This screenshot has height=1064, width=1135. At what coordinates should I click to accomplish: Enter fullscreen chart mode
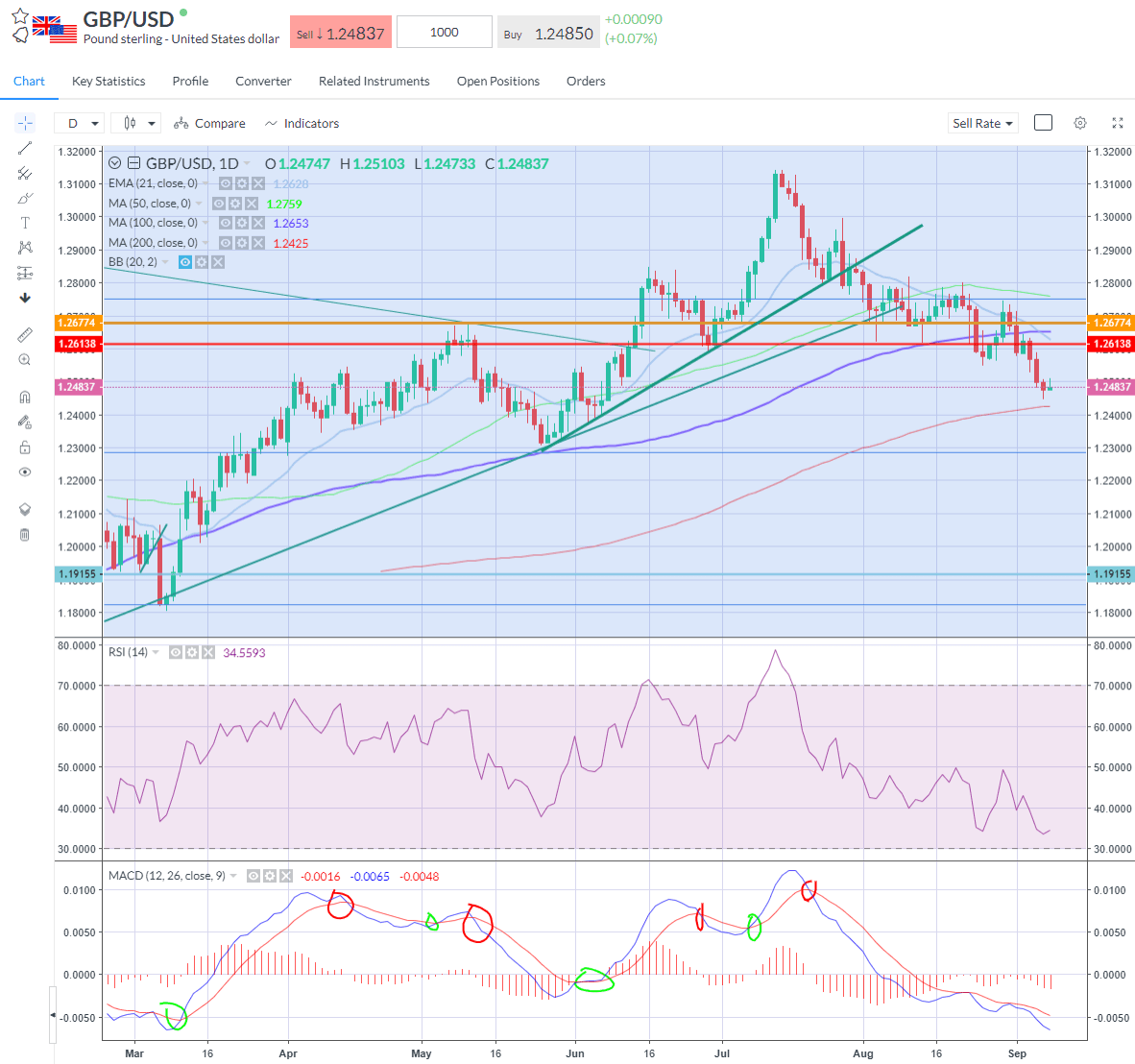pyautogui.click(x=1118, y=123)
